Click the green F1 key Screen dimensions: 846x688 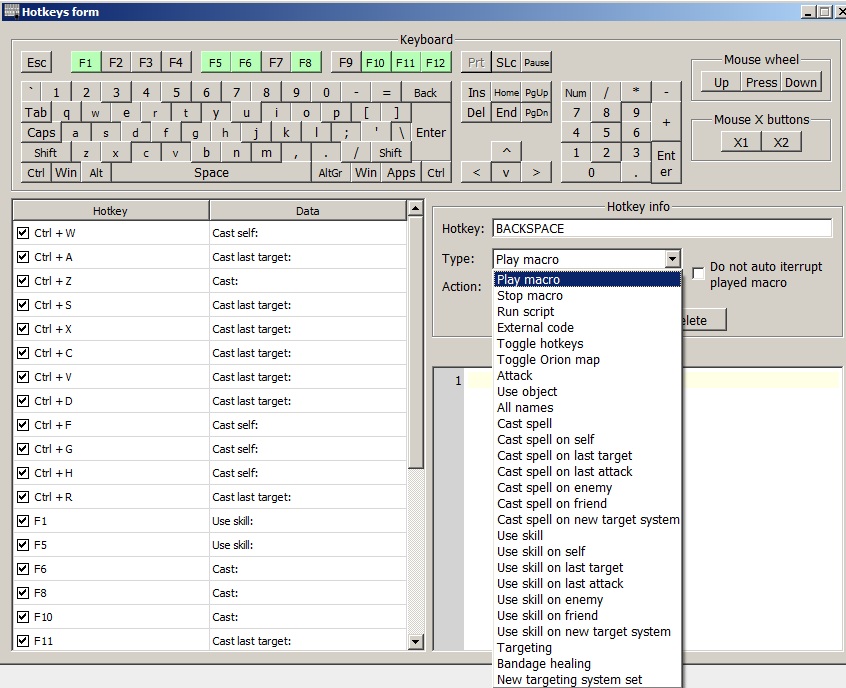tap(85, 63)
